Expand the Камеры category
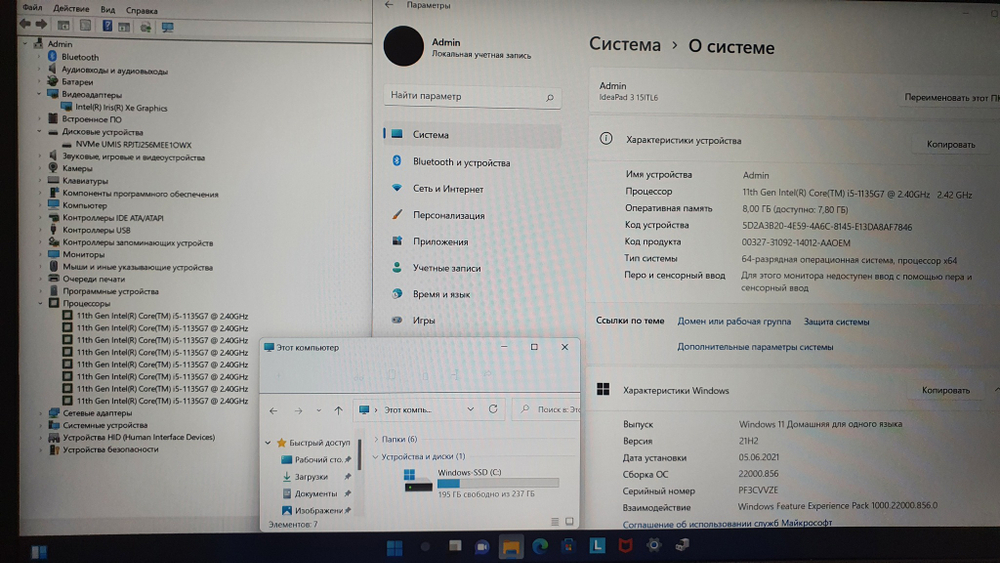This screenshot has height=563, width=1000. pos(40,168)
